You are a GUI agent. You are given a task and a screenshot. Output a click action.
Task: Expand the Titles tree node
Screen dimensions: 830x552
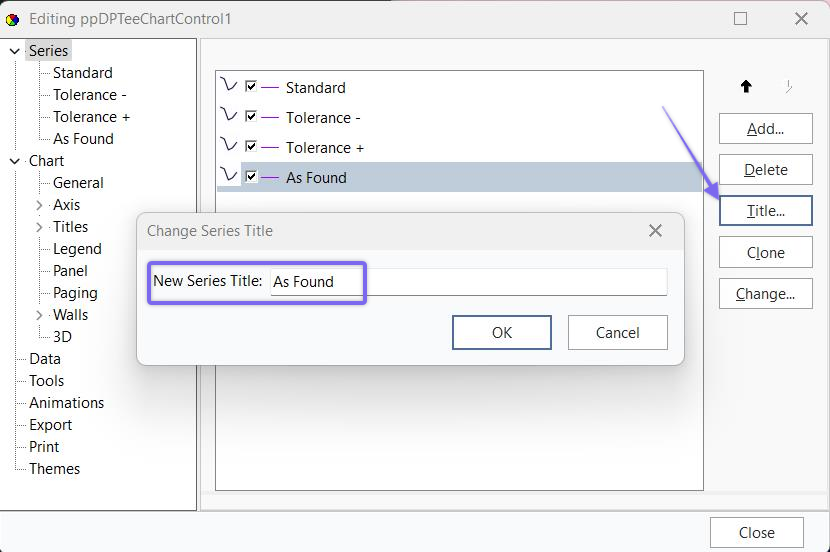tap(39, 227)
